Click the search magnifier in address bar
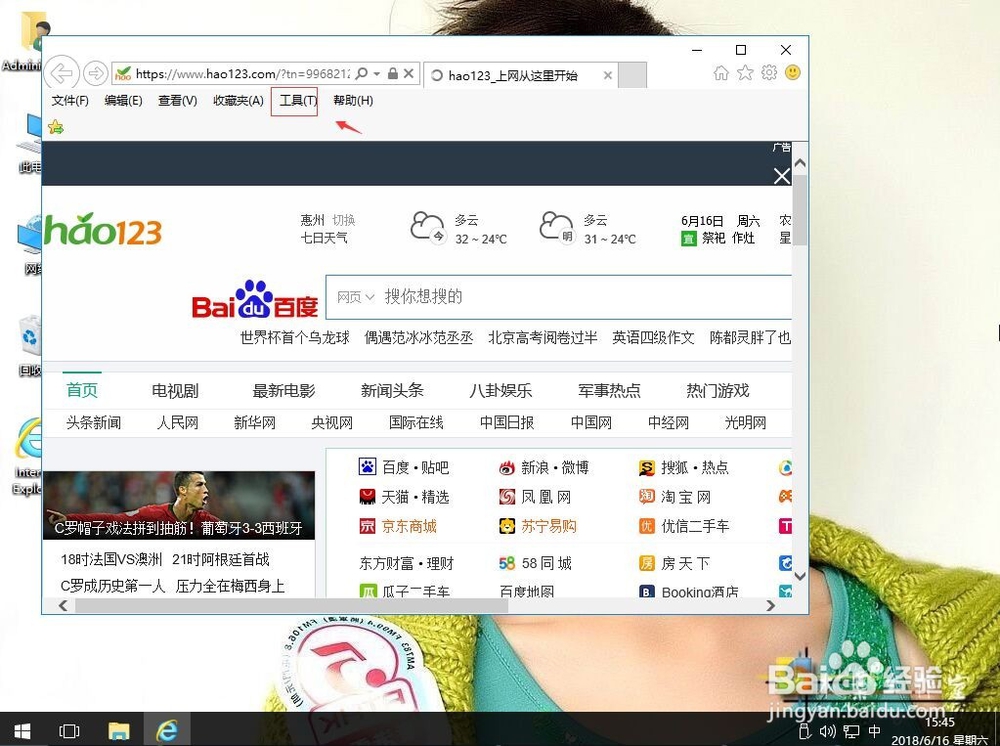The width and height of the screenshot is (1000, 746). coord(361,73)
